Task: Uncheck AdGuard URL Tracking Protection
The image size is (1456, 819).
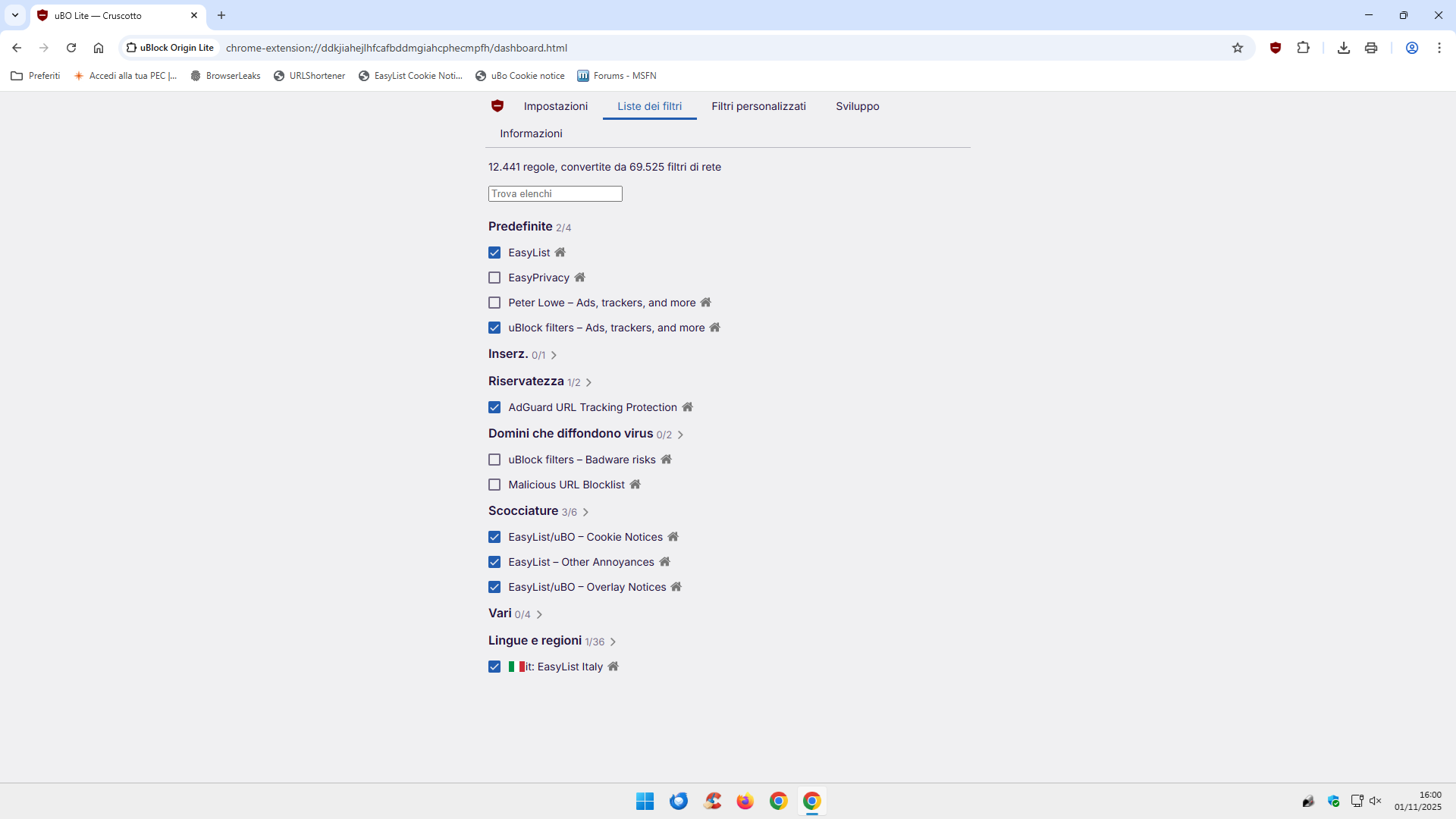Action: pyautogui.click(x=494, y=407)
